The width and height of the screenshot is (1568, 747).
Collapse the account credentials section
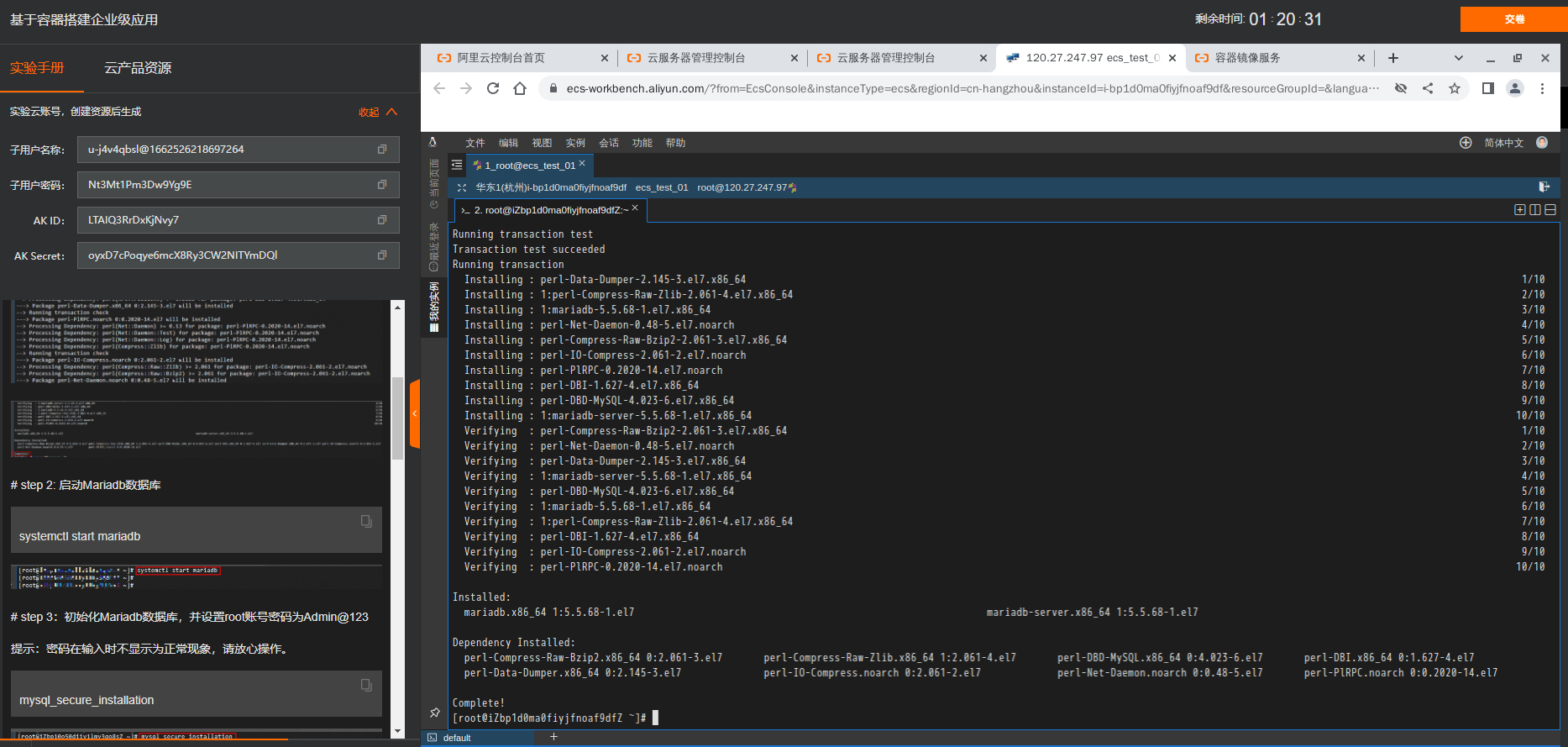coord(377,112)
